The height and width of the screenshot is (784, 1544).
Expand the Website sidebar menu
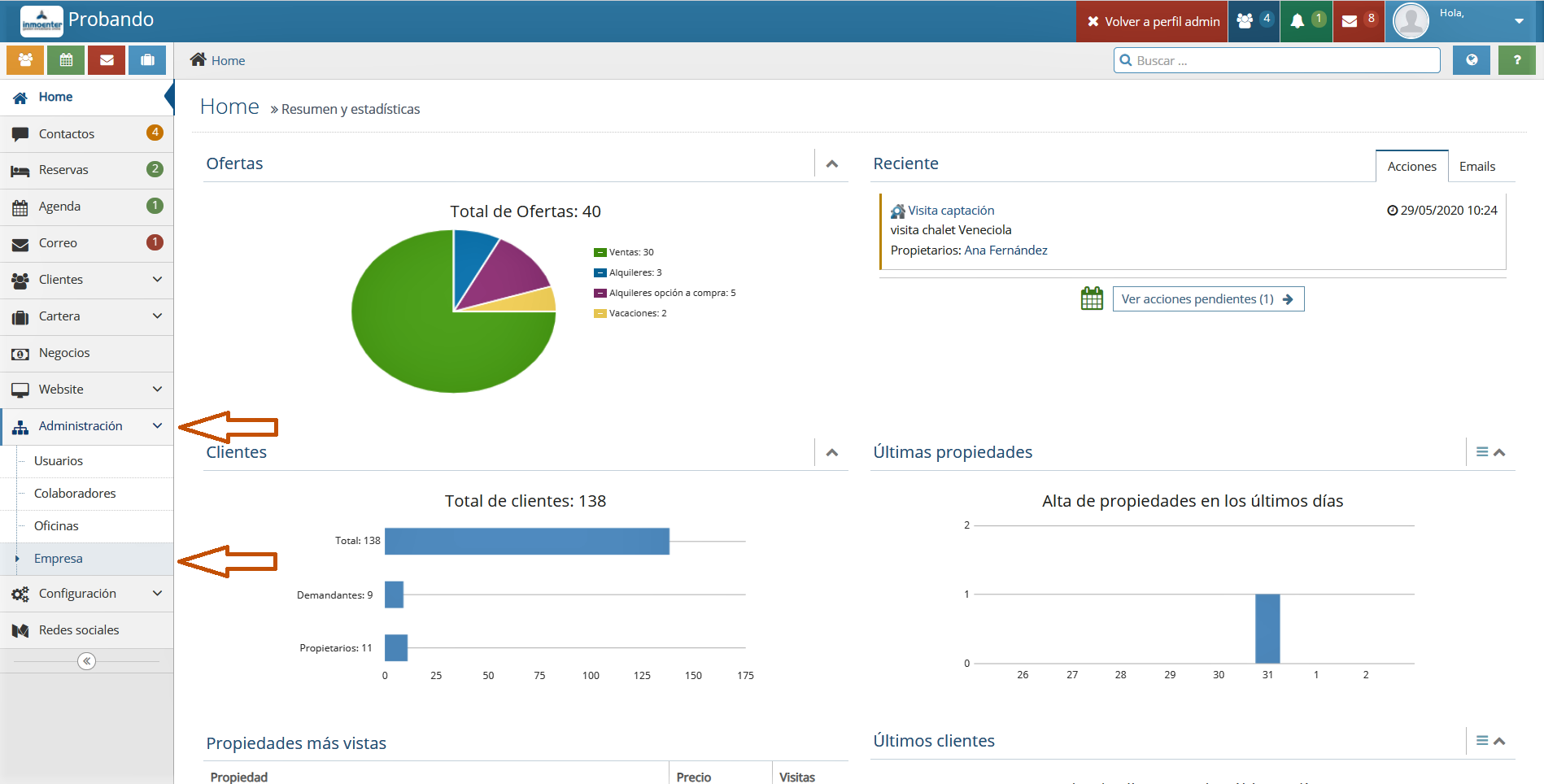click(x=86, y=390)
